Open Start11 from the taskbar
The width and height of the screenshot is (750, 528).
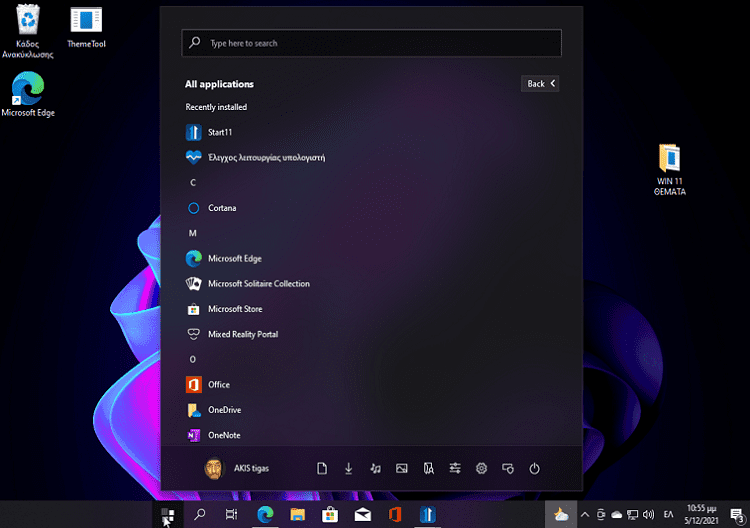pos(428,515)
